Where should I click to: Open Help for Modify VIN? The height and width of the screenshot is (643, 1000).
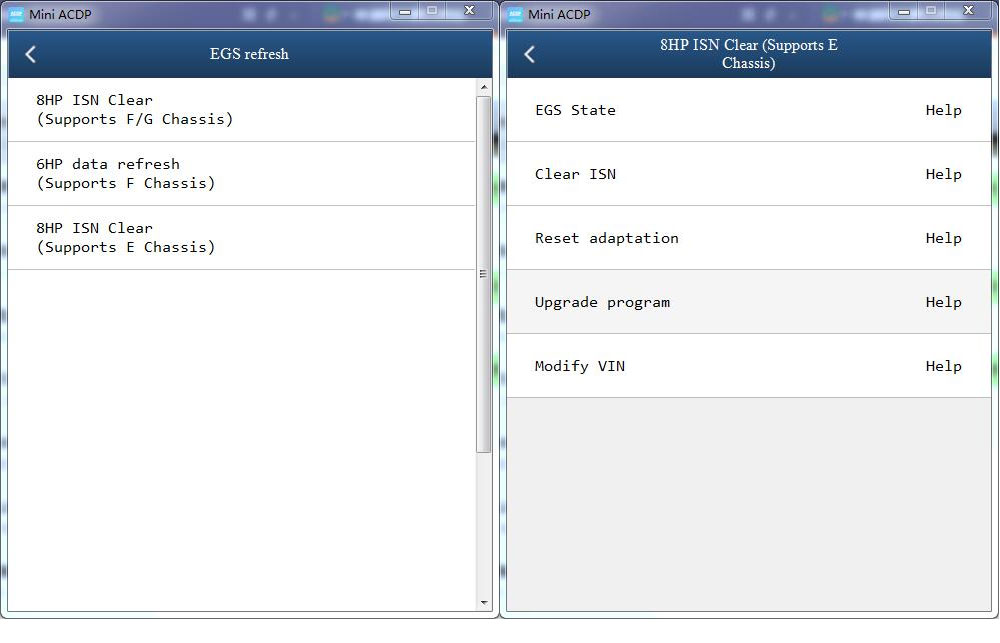pos(943,366)
